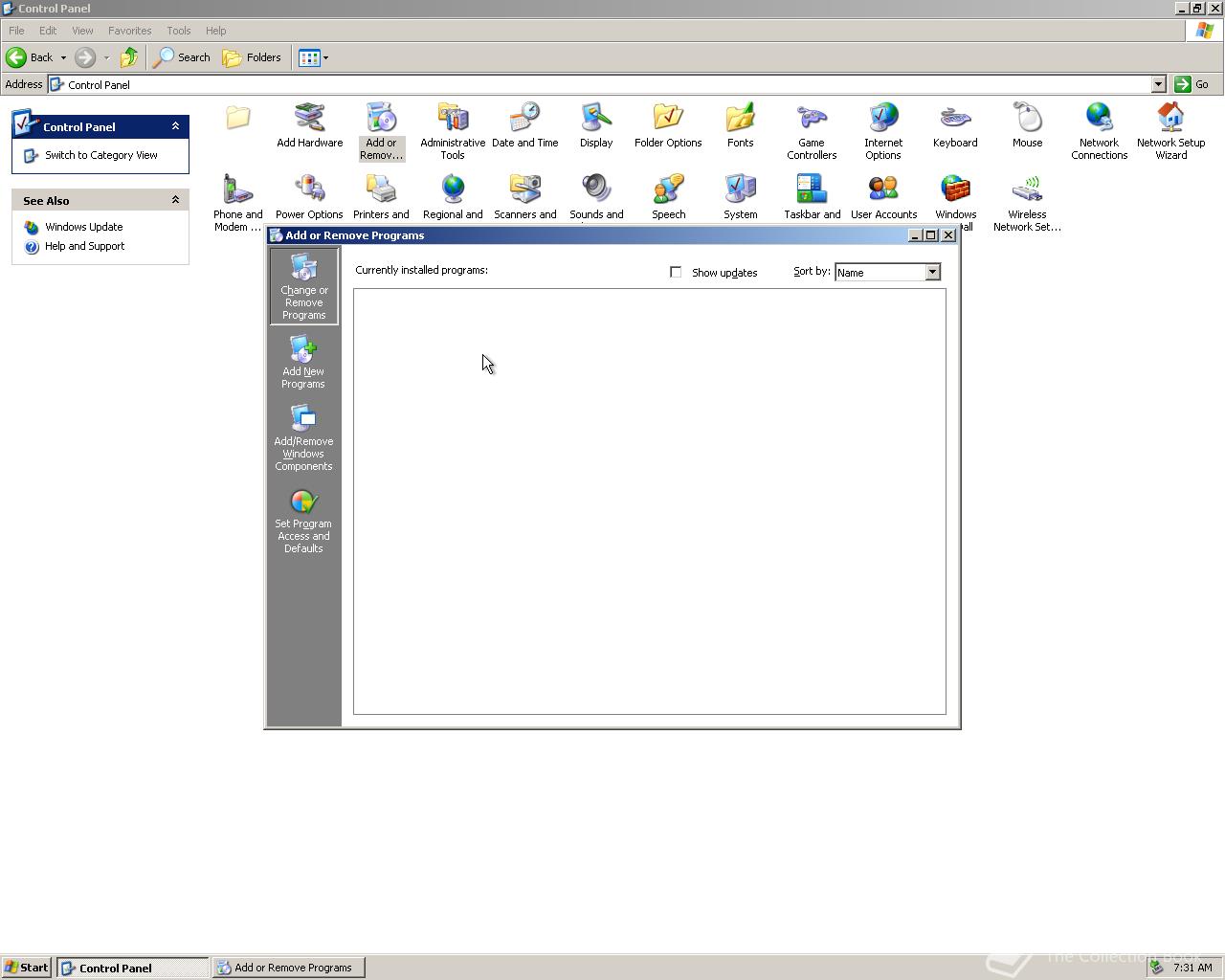Open the Phone and Modem icon
This screenshot has width=1225, height=980.
(237, 203)
